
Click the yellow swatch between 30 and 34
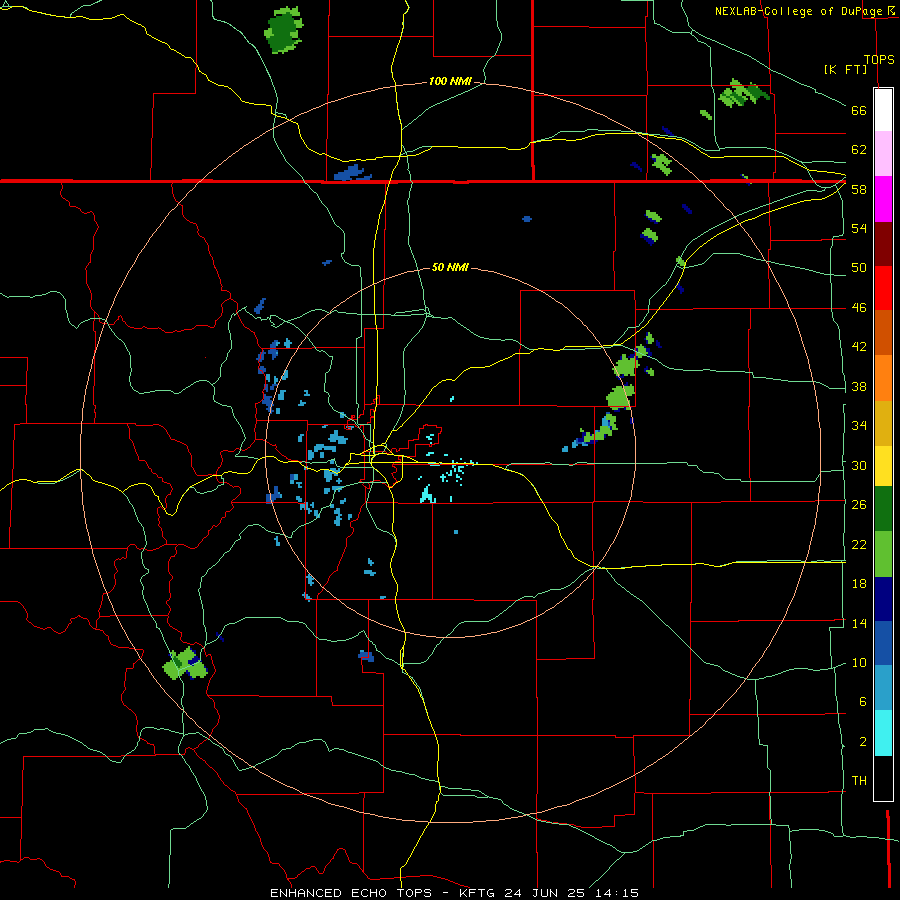pyautogui.click(x=883, y=465)
